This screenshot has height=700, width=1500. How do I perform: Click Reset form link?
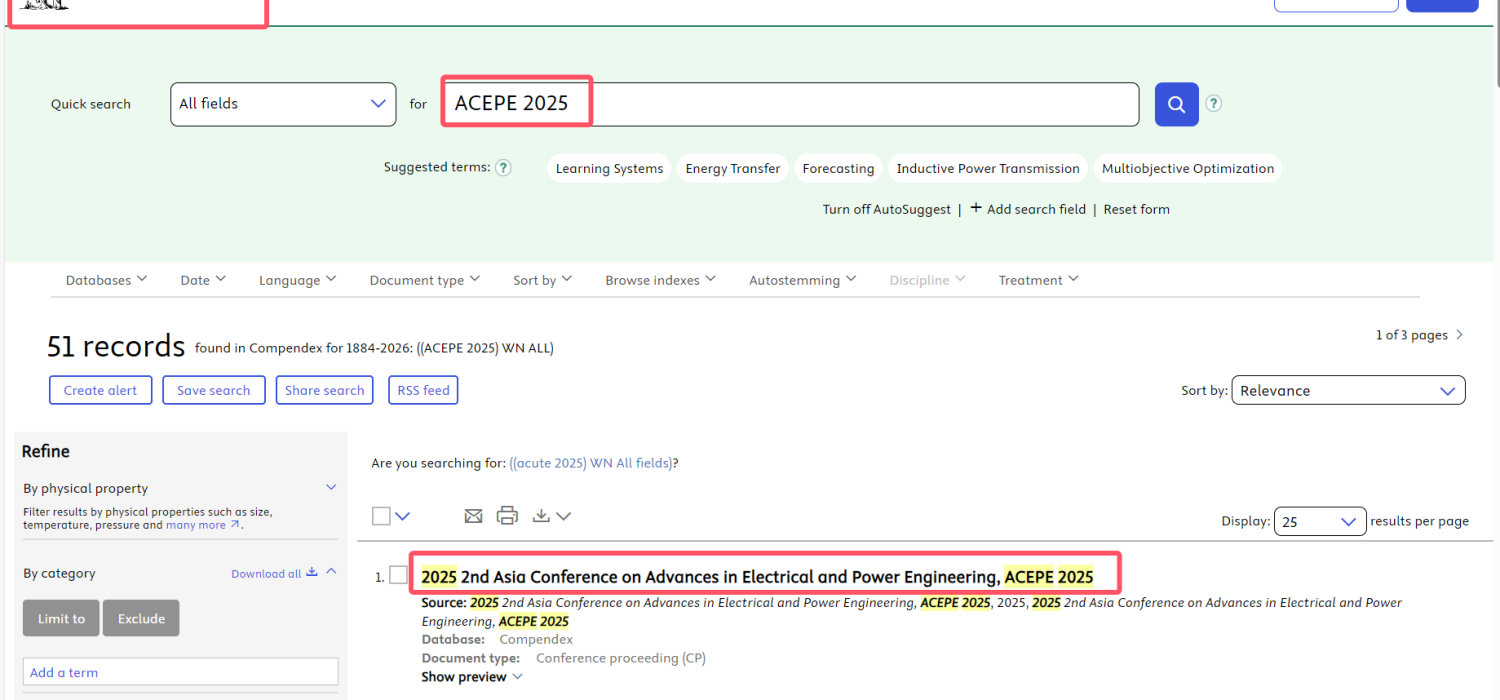(1136, 209)
